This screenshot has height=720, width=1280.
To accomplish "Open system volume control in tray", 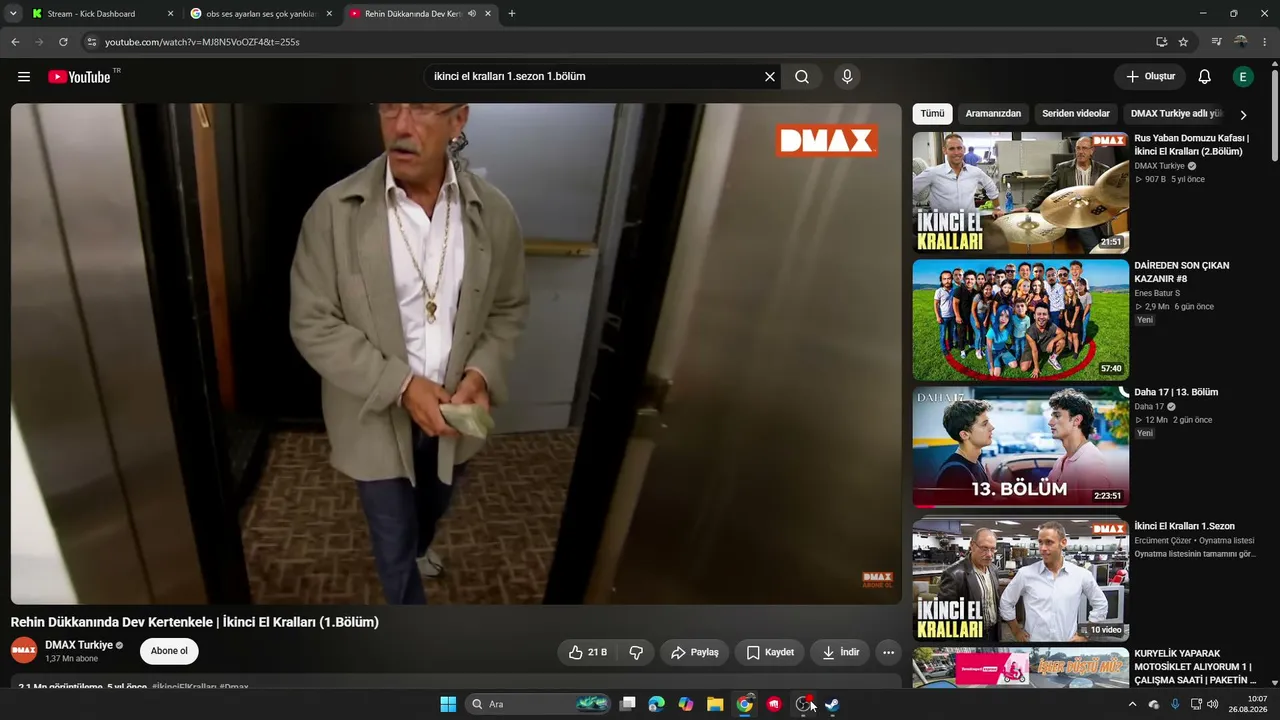I will coord(1213,704).
